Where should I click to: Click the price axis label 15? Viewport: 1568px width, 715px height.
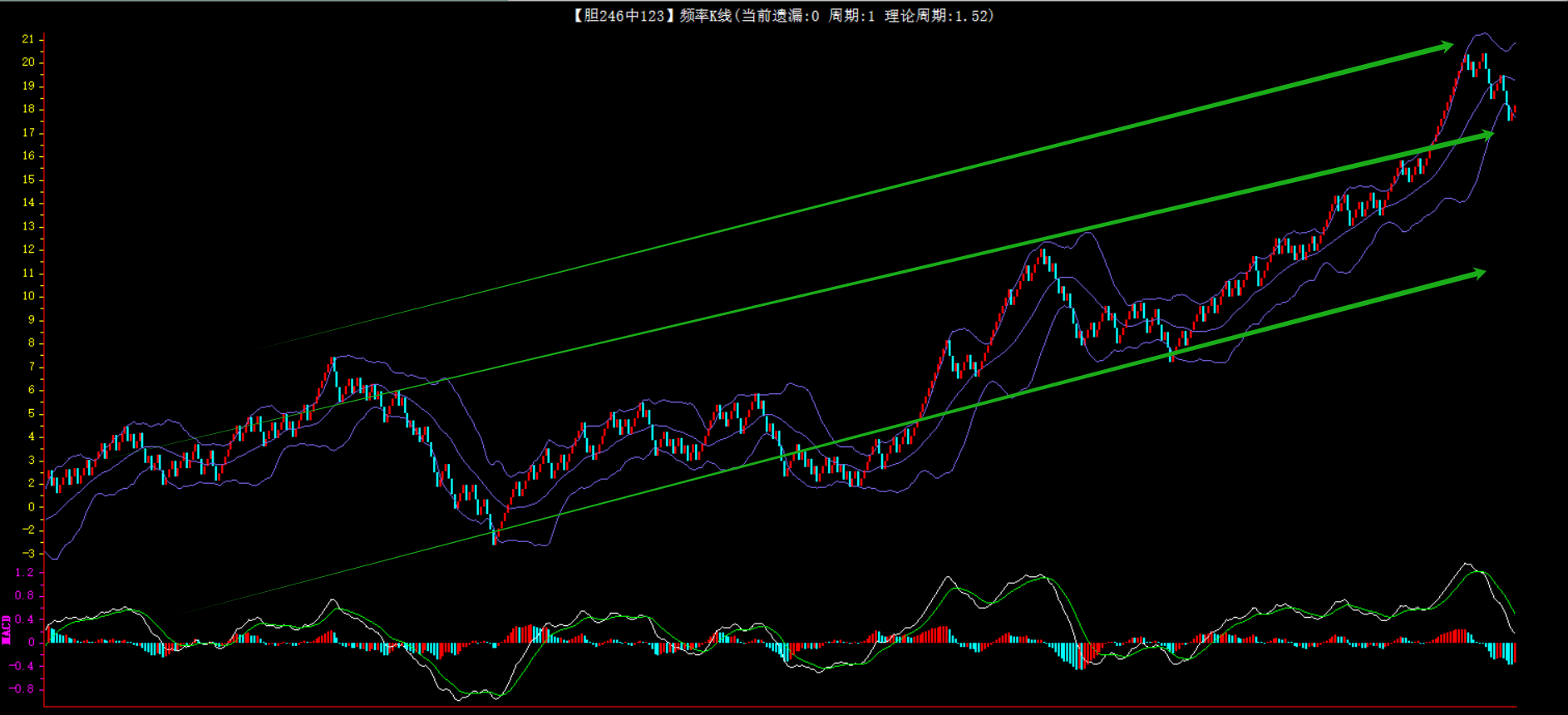click(28, 180)
